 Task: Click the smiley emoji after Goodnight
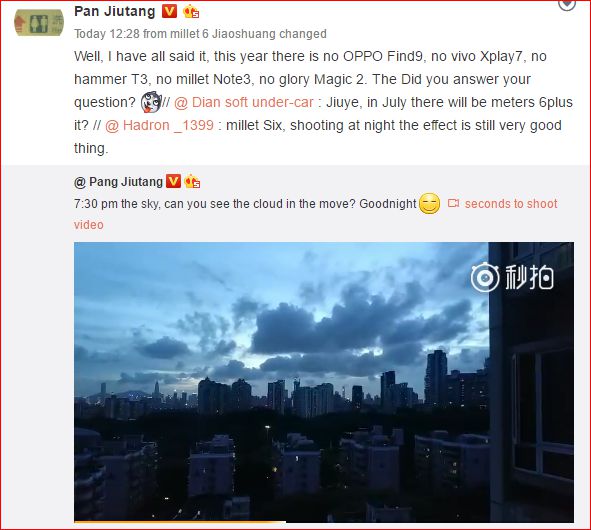click(430, 204)
